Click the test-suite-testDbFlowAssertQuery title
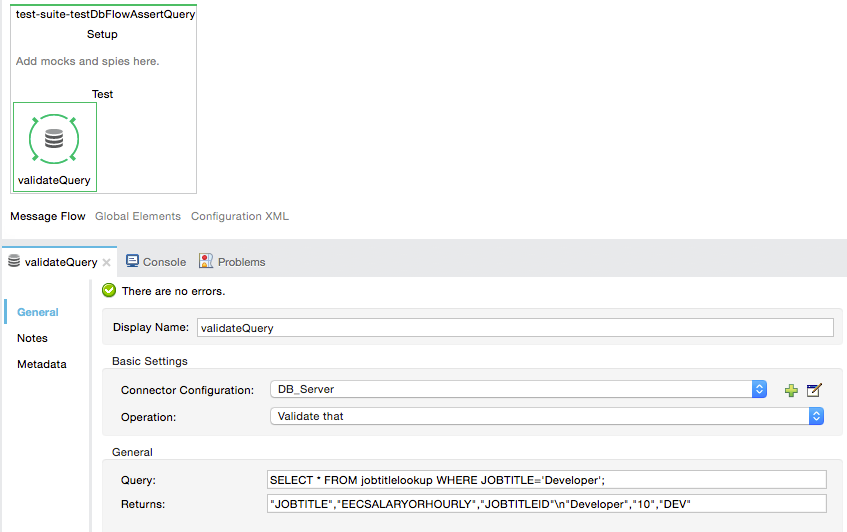847x532 pixels. [x=105, y=14]
